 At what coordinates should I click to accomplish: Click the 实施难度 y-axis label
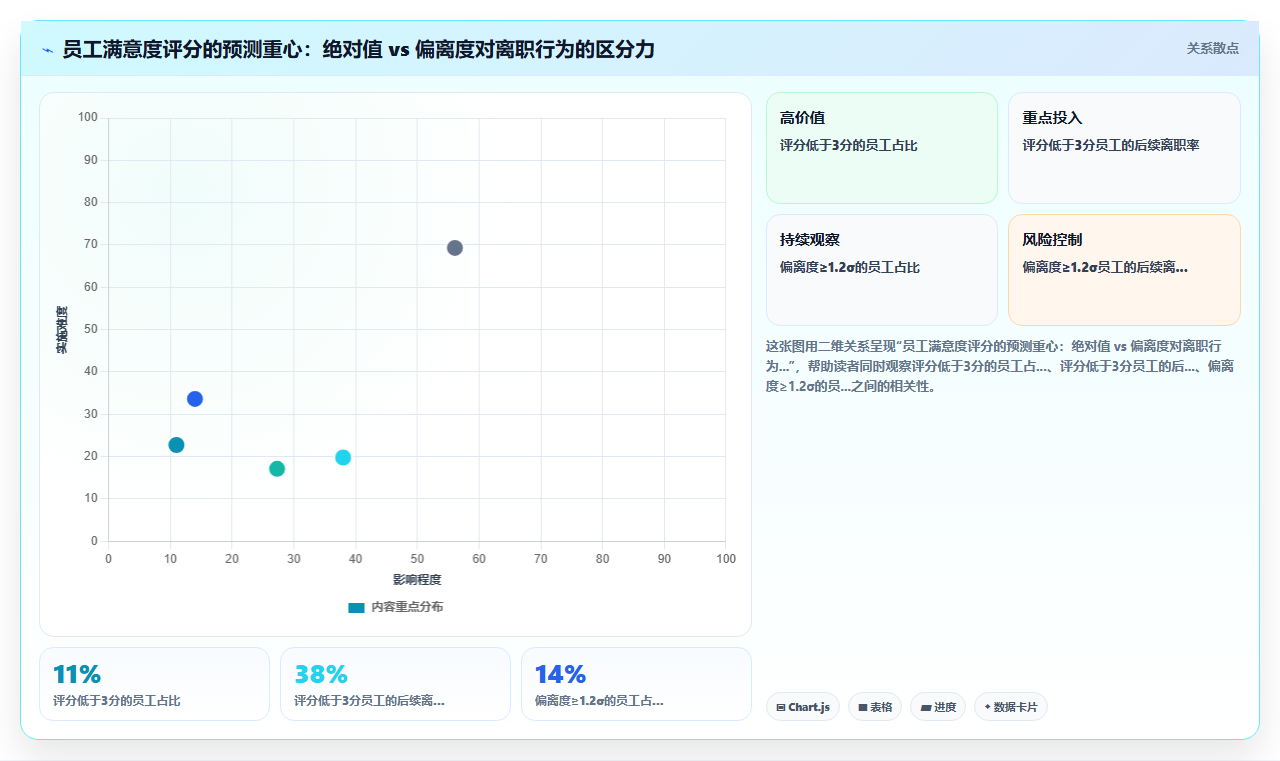click(62, 330)
